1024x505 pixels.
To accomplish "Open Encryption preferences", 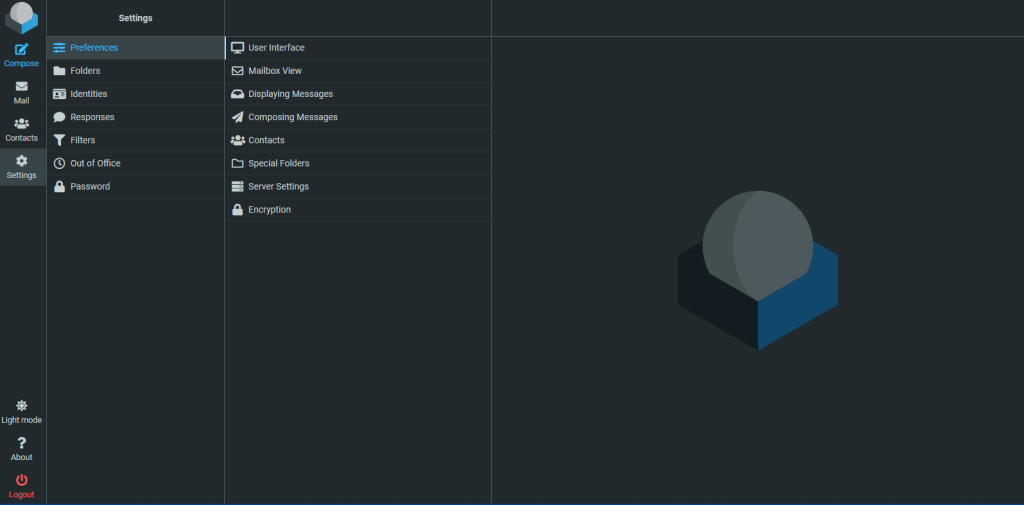I will click(x=269, y=210).
